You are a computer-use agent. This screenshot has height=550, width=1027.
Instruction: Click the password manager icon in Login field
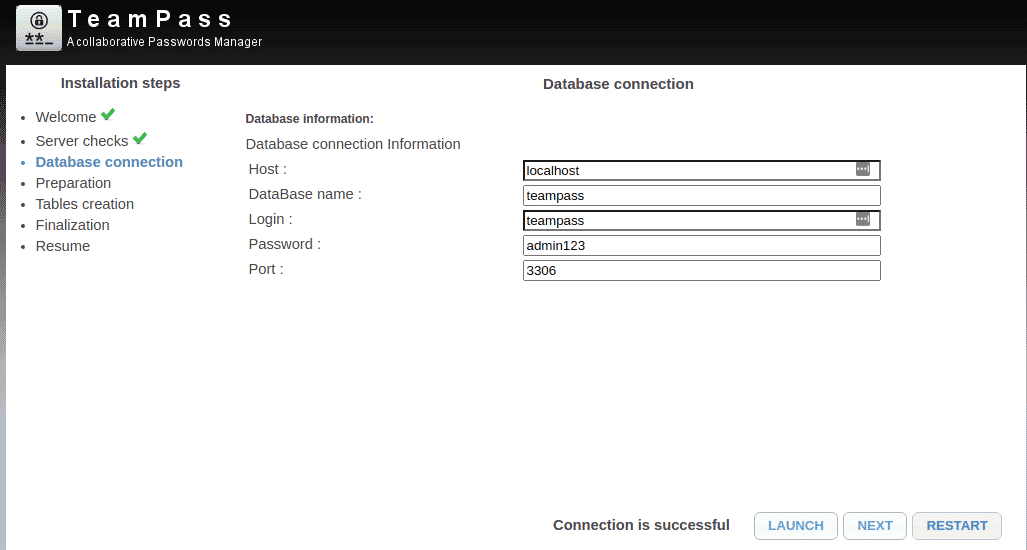tap(863, 219)
